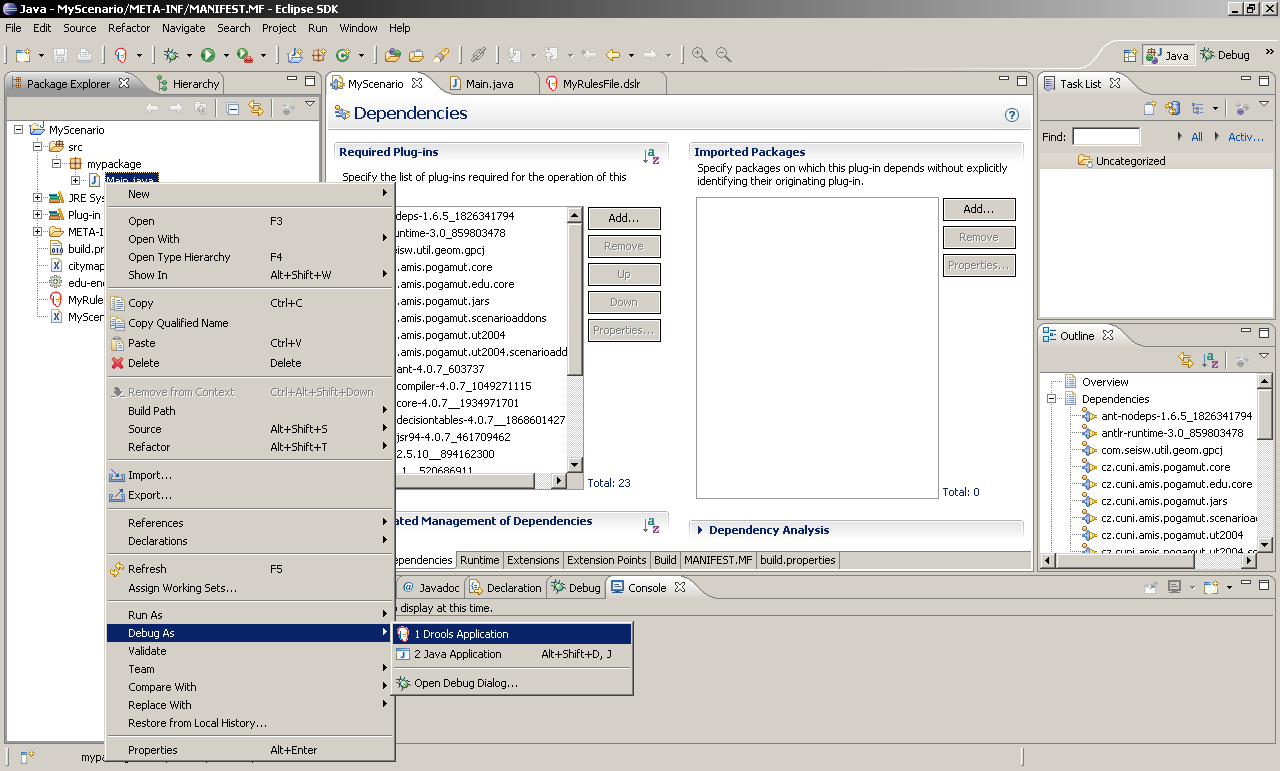
Task: Select 'ant-nodeps-1.6.5_1826341794' in Outline
Action: click(x=1176, y=416)
